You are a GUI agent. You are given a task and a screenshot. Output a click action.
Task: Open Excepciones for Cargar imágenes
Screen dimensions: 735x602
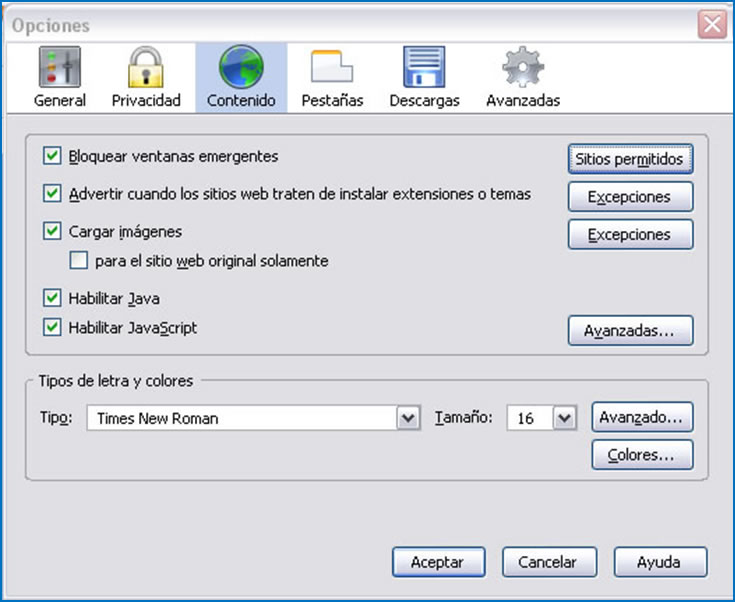point(629,234)
